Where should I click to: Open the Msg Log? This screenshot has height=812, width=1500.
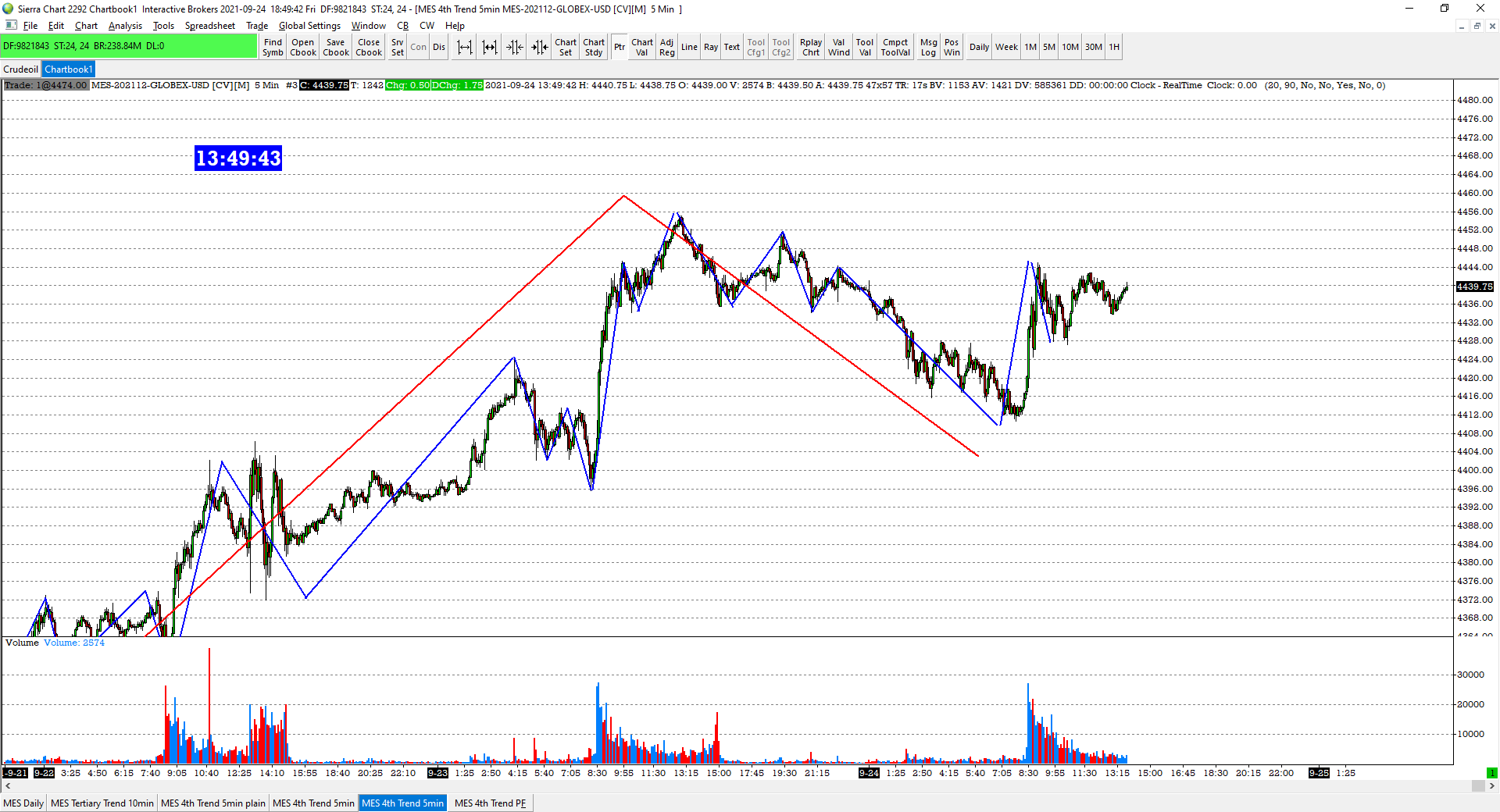coord(928,48)
